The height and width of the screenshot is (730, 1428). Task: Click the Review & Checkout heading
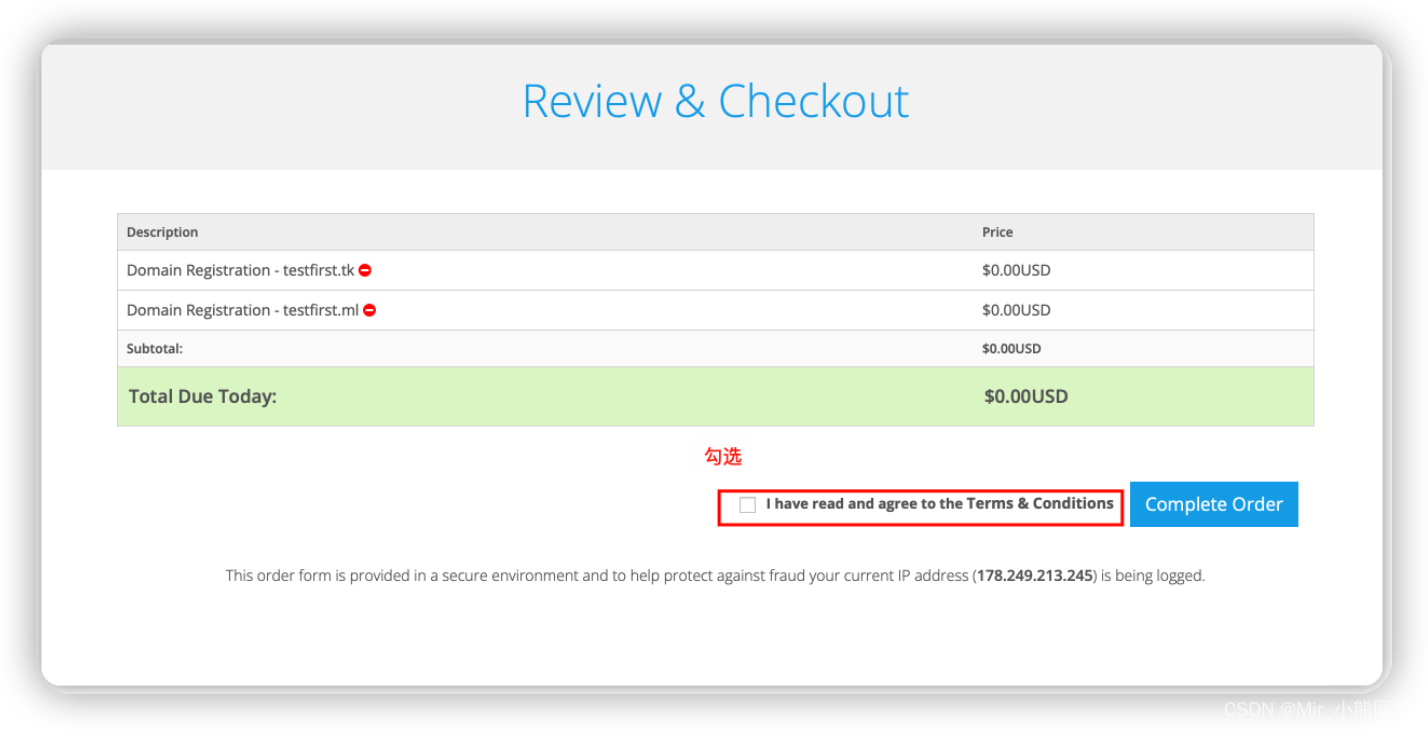click(x=716, y=101)
